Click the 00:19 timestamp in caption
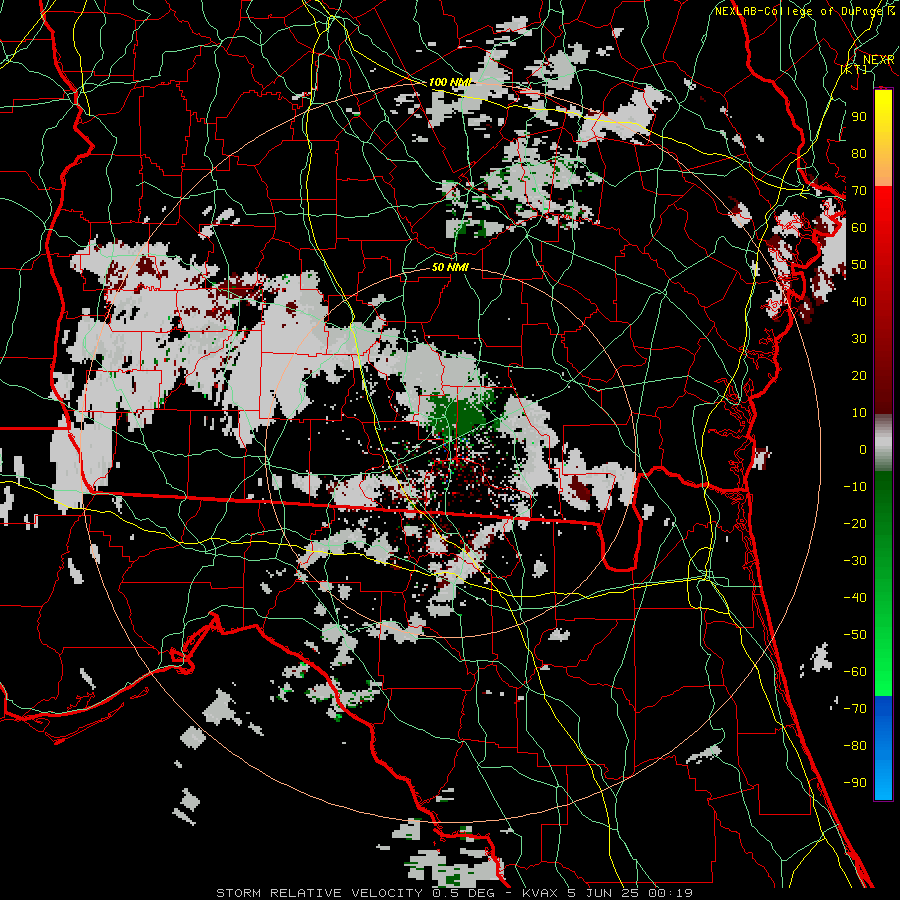900x900 pixels. coord(670,893)
